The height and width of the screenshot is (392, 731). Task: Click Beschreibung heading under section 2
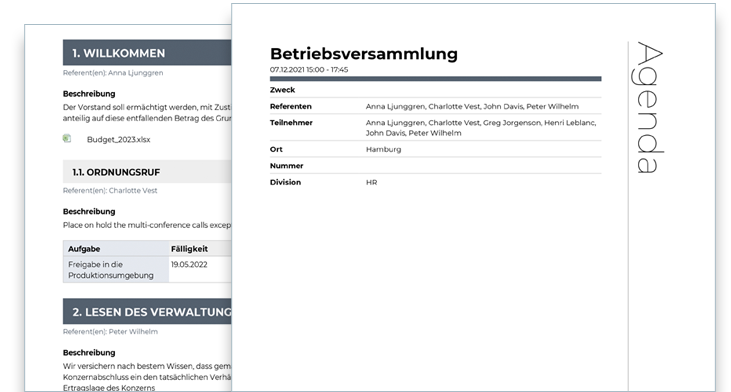coord(89,353)
